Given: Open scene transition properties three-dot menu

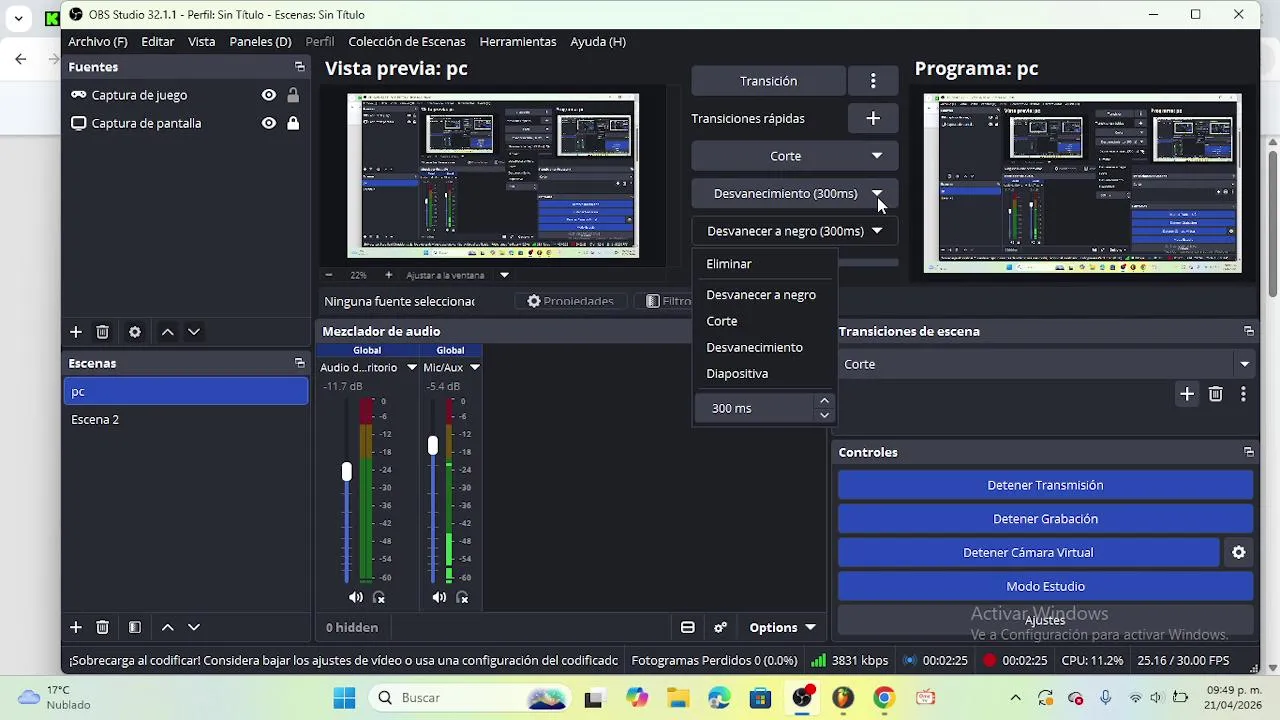Looking at the screenshot, I should [1243, 394].
